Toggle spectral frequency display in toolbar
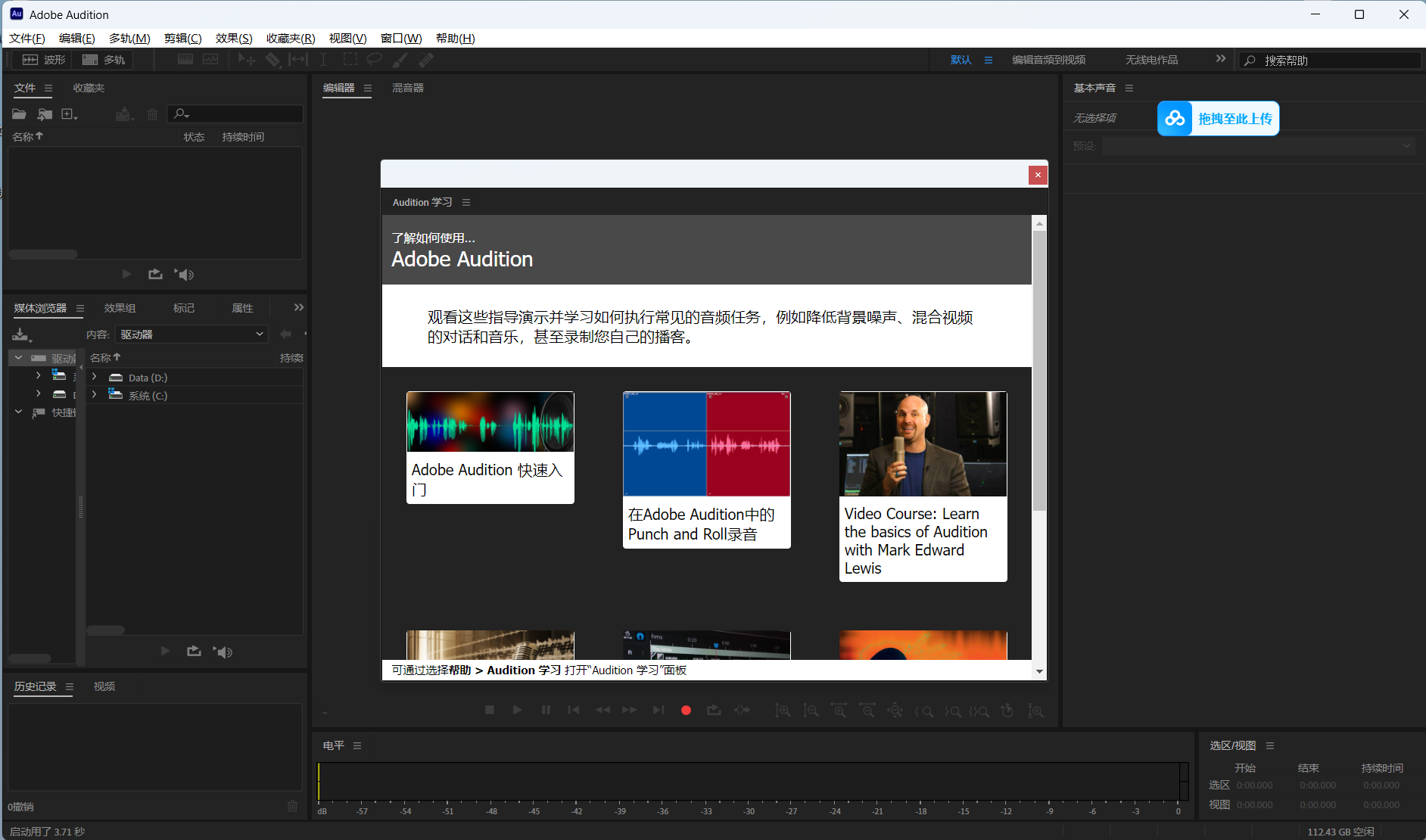 (185, 60)
